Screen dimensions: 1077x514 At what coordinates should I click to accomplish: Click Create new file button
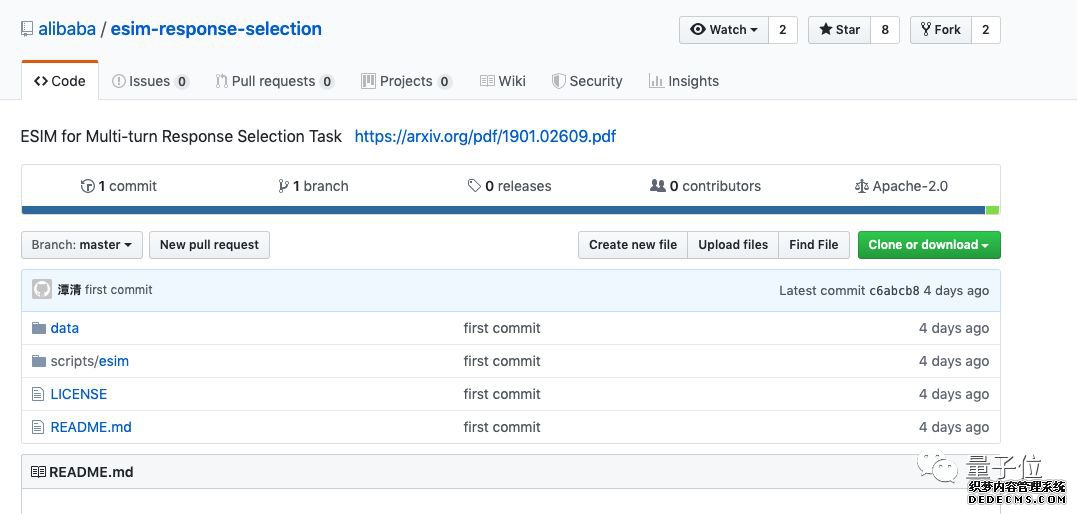click(x=633, y=245)
